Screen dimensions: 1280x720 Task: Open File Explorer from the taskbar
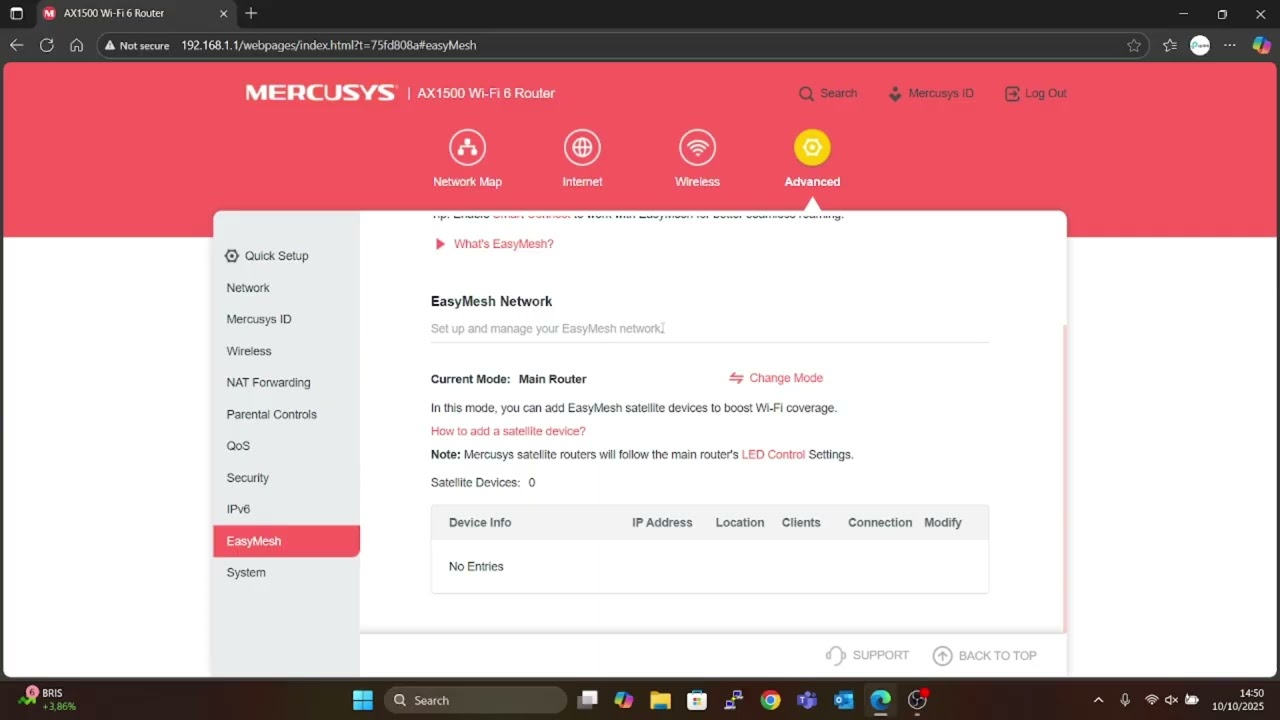pyautogui.click(x=660, y=700)
